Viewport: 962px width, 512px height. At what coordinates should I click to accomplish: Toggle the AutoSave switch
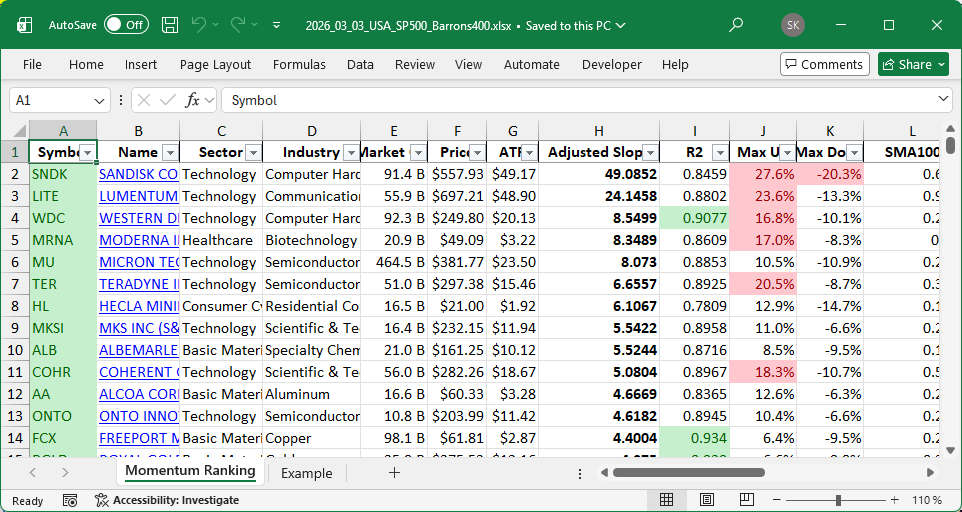[x=126, y=24]
